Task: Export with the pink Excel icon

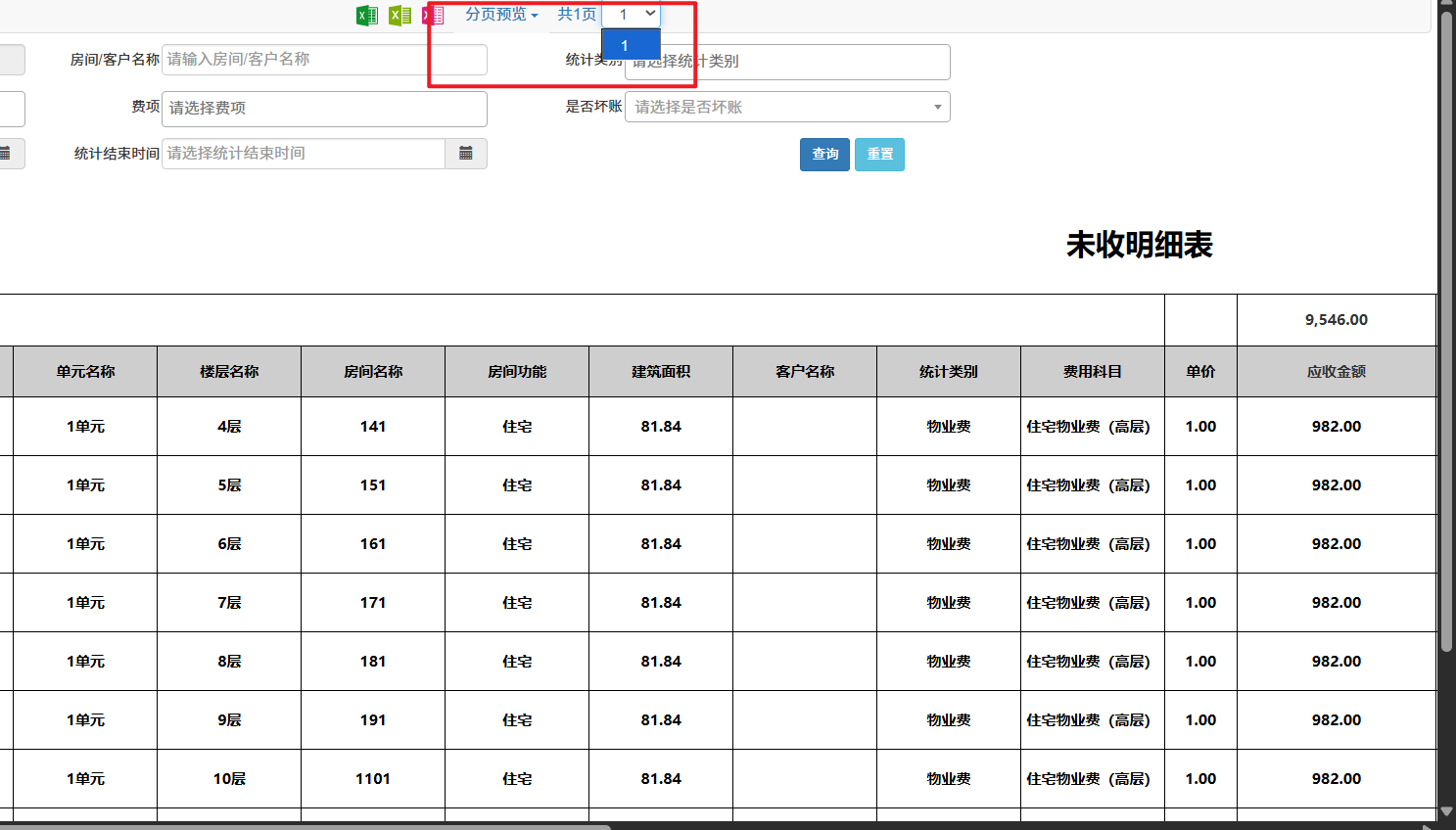Action: coord(434,16)
